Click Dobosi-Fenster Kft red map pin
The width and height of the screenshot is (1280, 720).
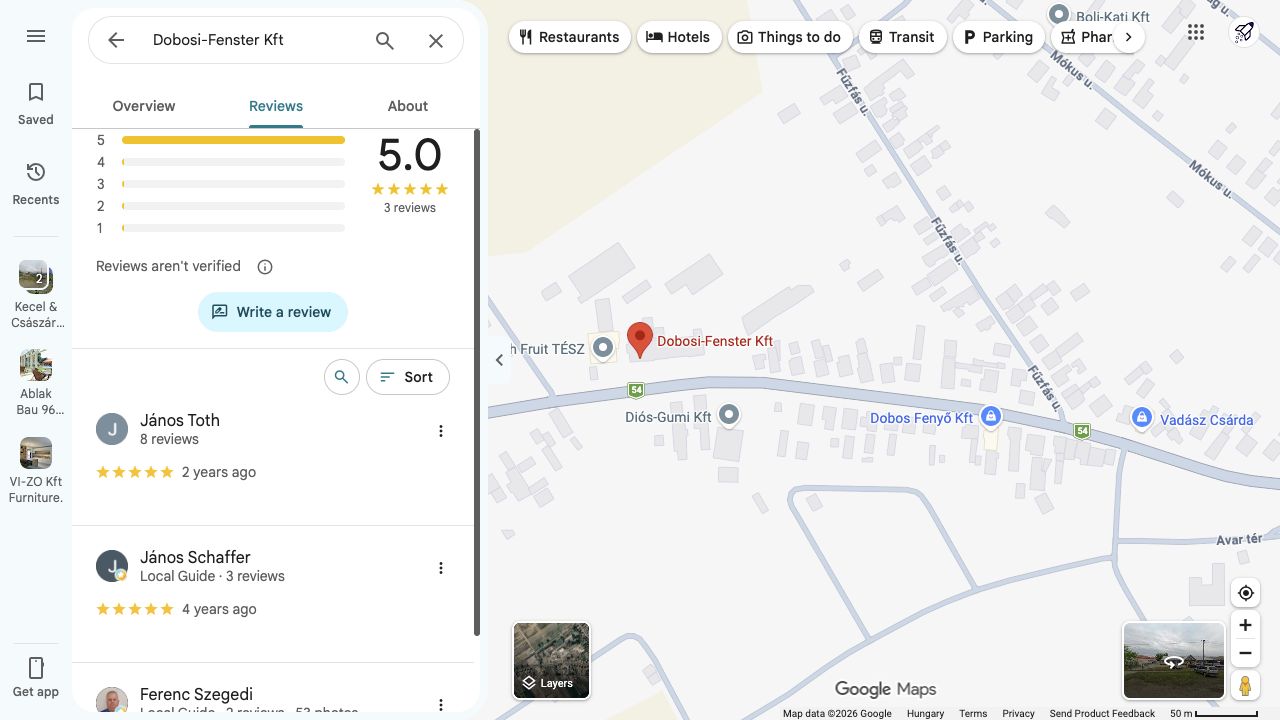pyautogui.click(x=640, y=340)
